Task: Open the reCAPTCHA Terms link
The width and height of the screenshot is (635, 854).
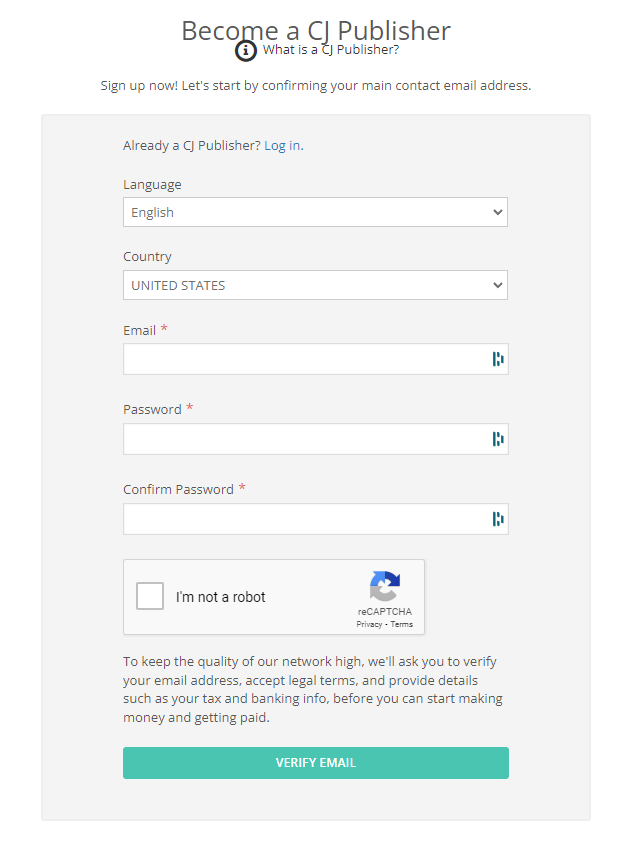Action: [x=401, y=625]
